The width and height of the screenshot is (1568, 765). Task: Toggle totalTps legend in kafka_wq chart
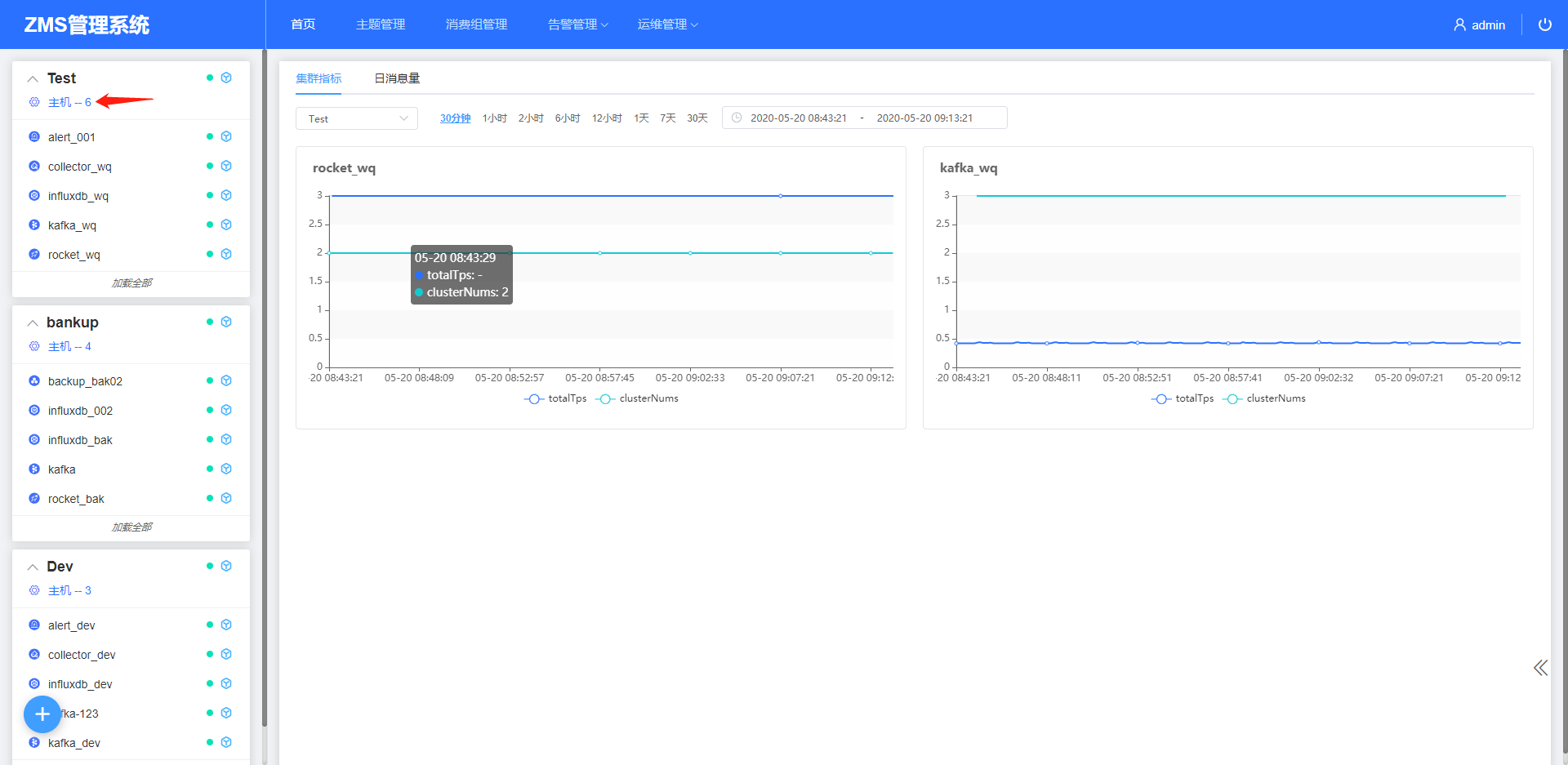pyautogui.click(x=1183, y=398)
